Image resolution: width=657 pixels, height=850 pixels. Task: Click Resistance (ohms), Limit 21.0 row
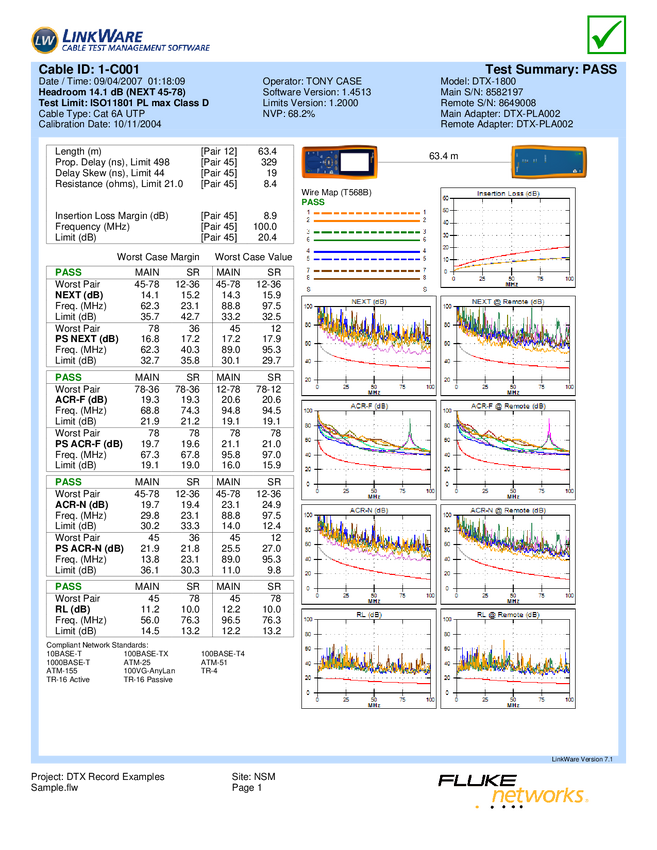[x=166, y=184]
